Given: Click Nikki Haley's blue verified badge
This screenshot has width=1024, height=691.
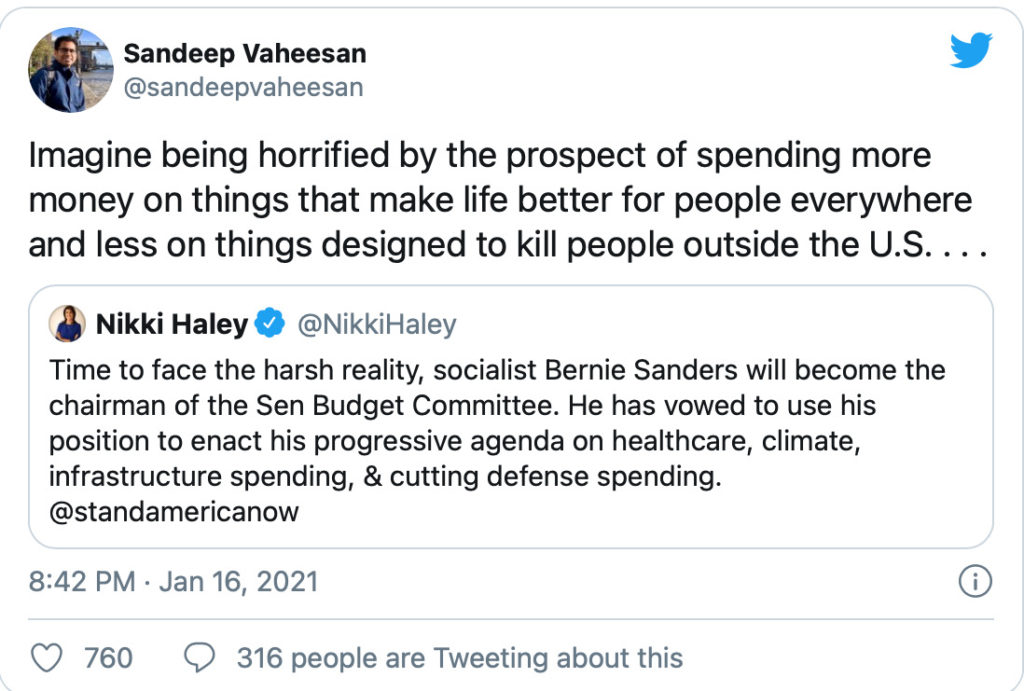Looking at the screenshot, I should pyautogui.click(x=268, y=324).
